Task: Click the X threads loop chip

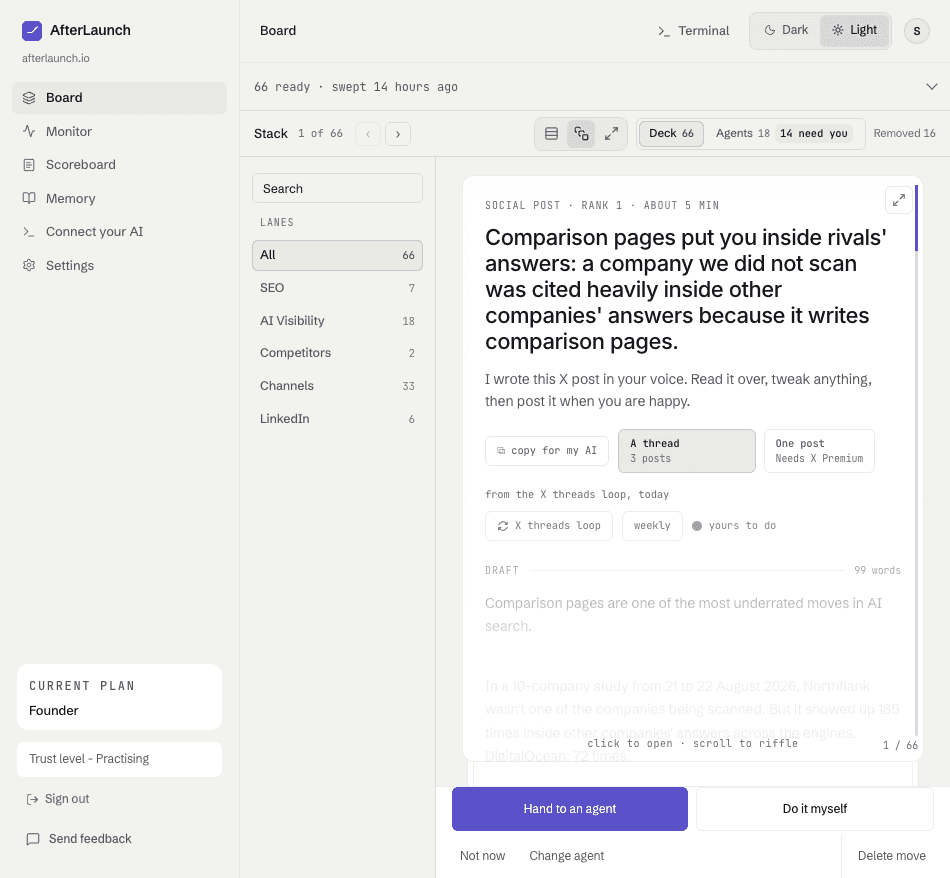Action: [x=549, y=526]
